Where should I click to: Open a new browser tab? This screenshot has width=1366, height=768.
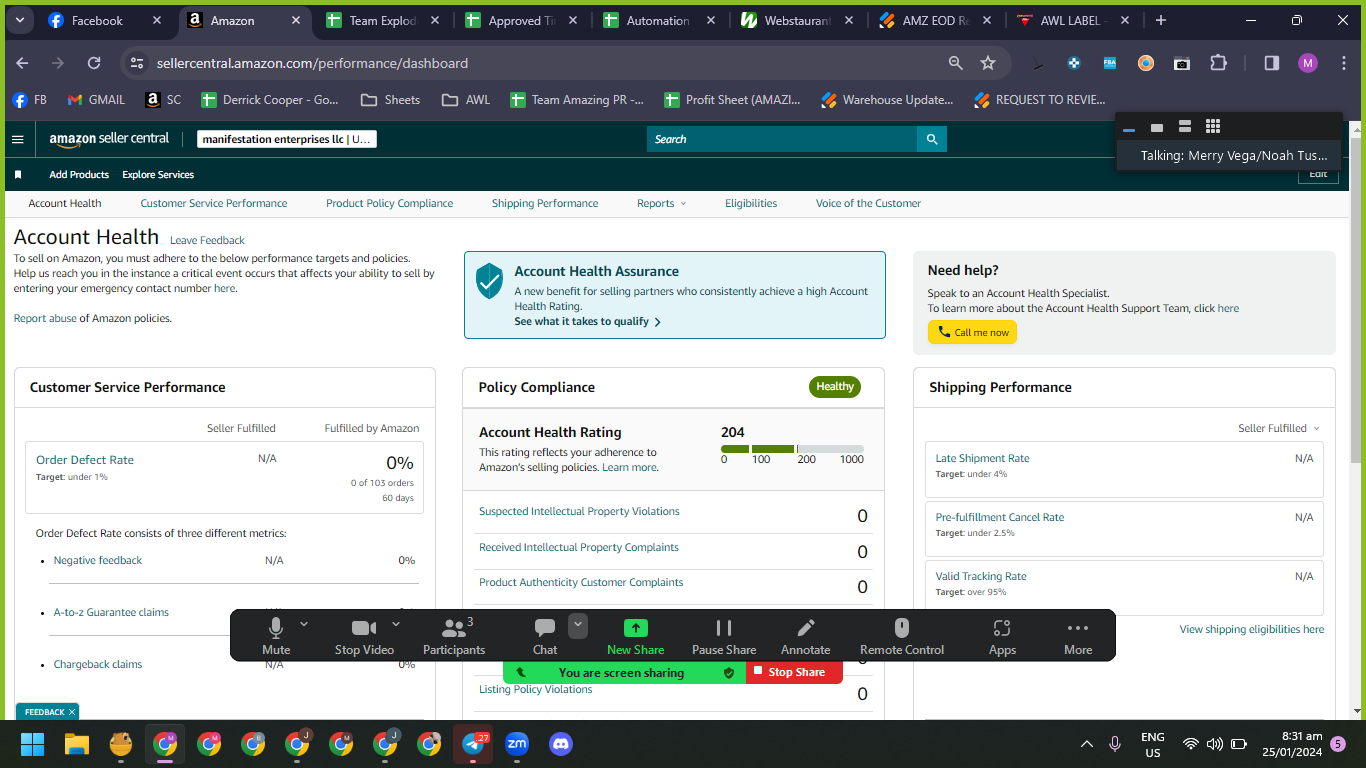1160,20
